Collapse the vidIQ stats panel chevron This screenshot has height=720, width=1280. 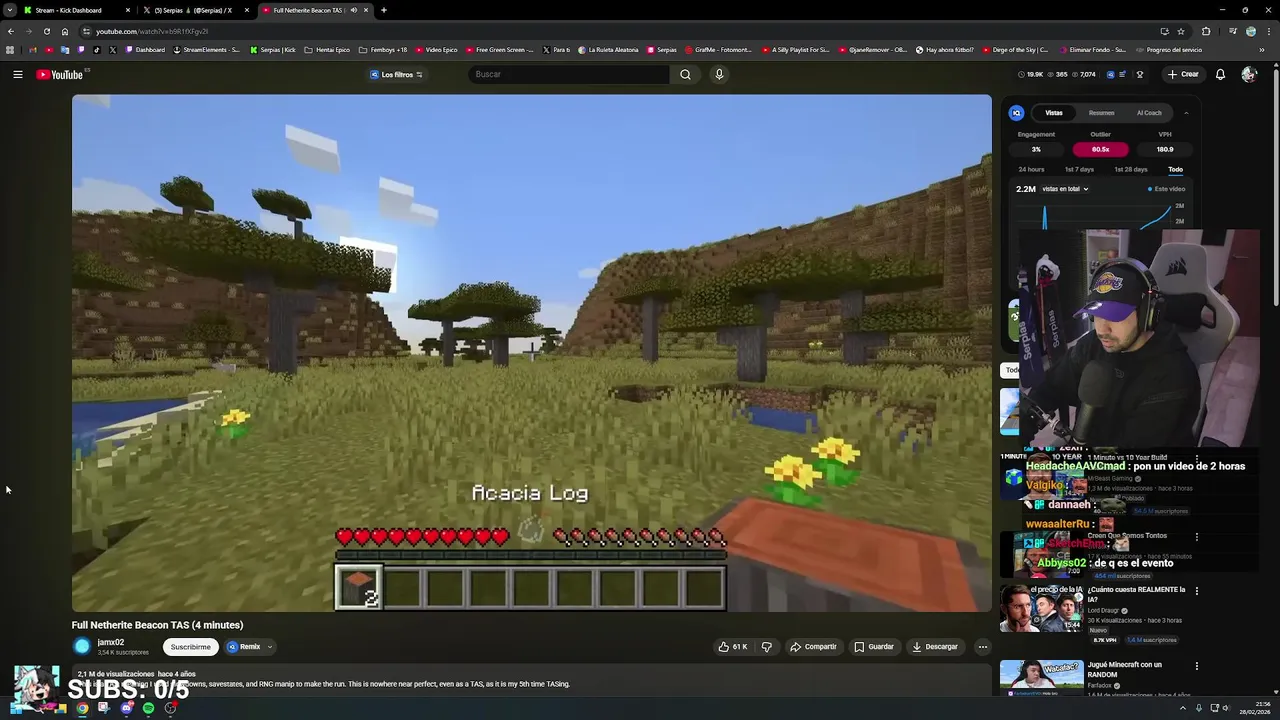pyautogui.click(x=1186, y=113)
